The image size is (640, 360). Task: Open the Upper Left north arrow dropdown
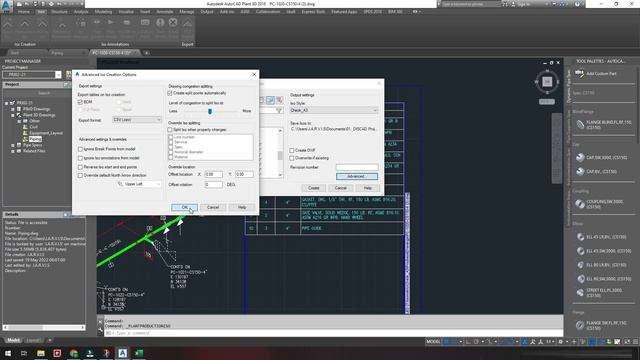click(x=140, y=184)
